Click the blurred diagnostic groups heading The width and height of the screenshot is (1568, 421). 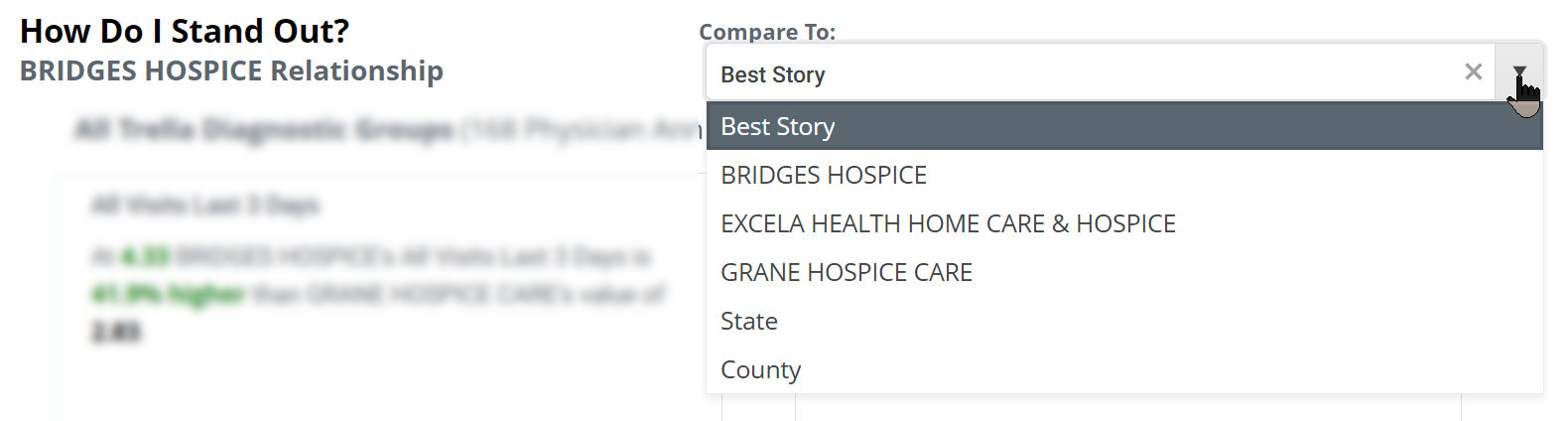(264, 129)
